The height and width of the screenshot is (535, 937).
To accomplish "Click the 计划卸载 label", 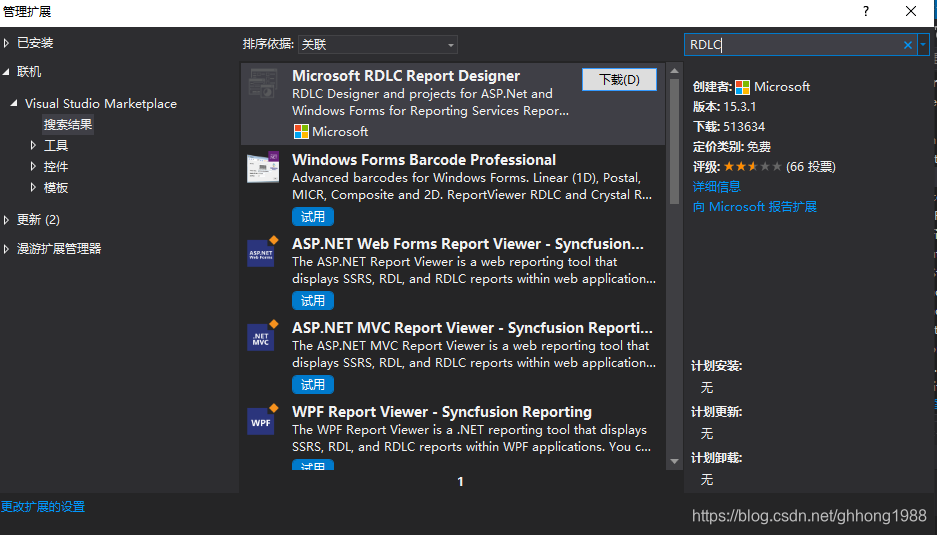I will click(716, 458).
